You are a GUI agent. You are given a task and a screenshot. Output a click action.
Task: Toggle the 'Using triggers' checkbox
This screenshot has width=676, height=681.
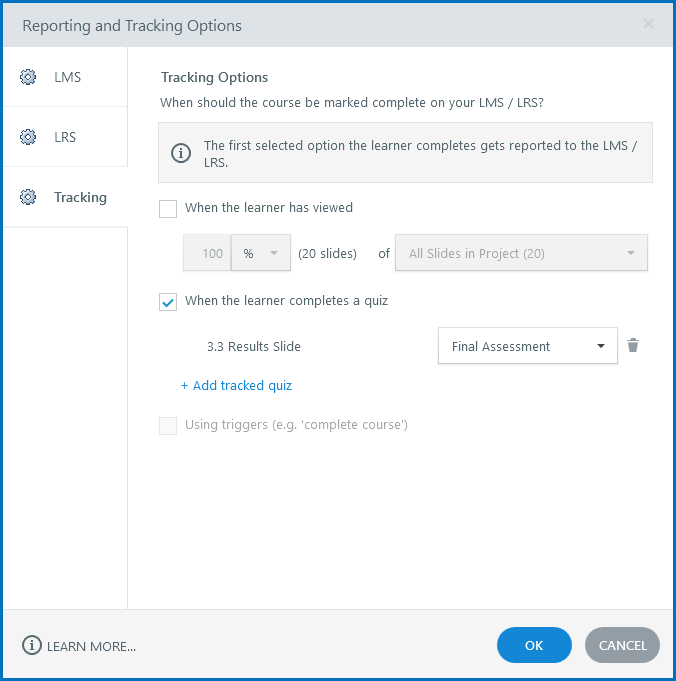168,425
